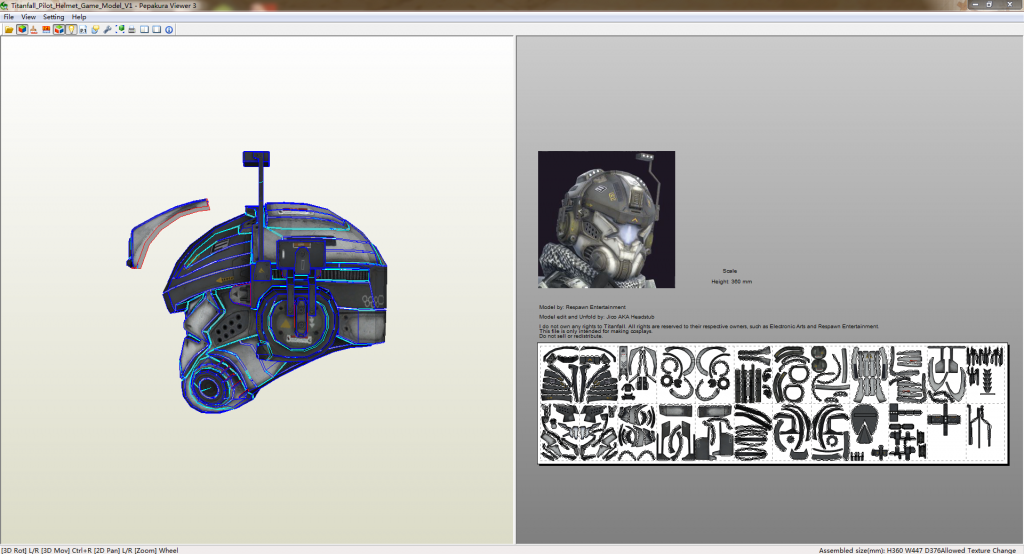Open settings with the wrench icon
Image resolution: width=1024 pixels, height=554 pixels.
tap(107, 29)
